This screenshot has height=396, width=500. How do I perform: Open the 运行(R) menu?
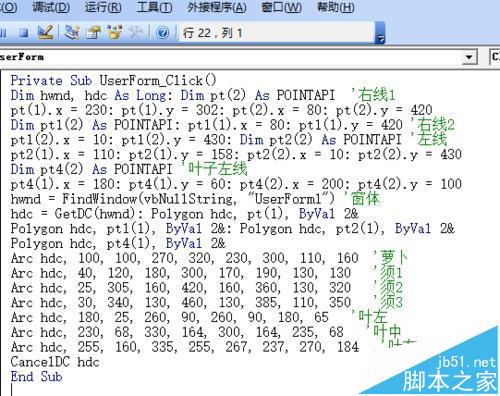(103, 7)
